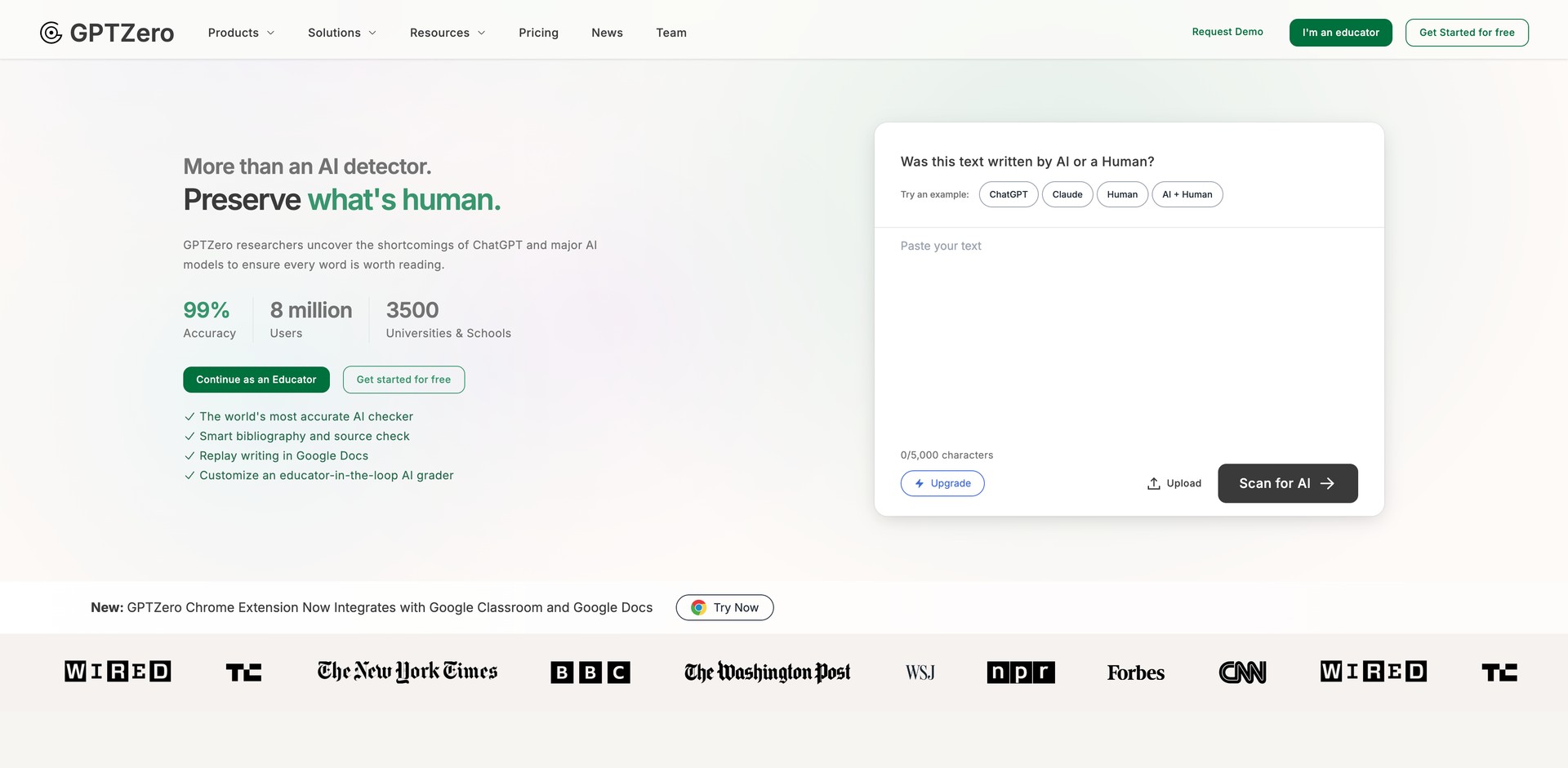Image resolution: width=1568 pixels, height=768 pixels.
Task: Click the Scan for AI button
Action: (1288, 483)
